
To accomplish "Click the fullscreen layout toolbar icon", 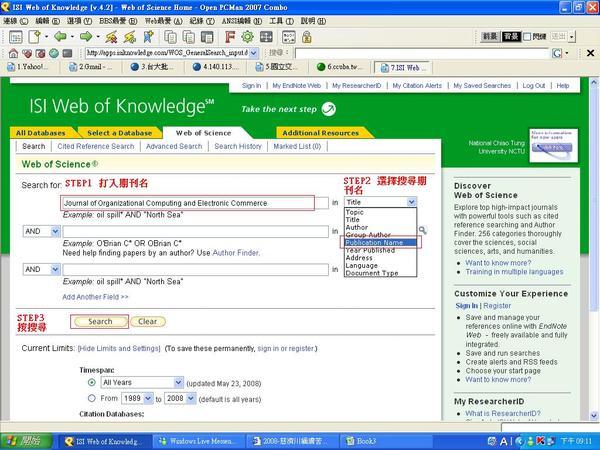I will (x=266, y=37).
